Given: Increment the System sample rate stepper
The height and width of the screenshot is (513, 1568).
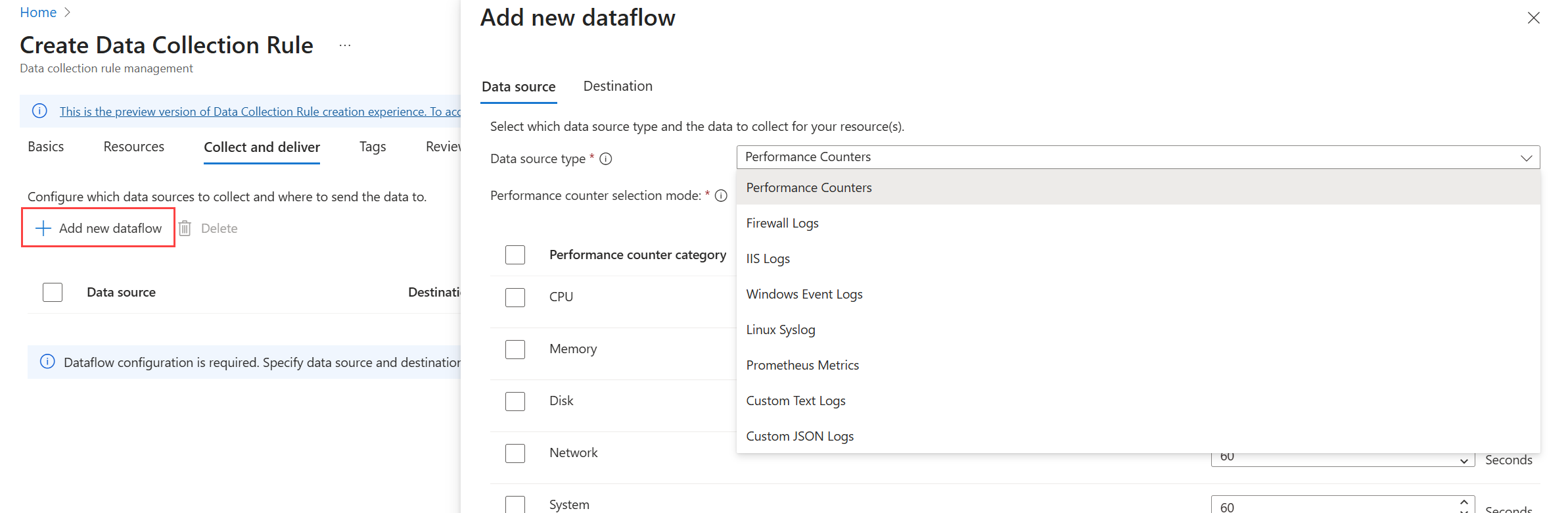Looking at the screenshot, I should click(x=1464, y=502).
